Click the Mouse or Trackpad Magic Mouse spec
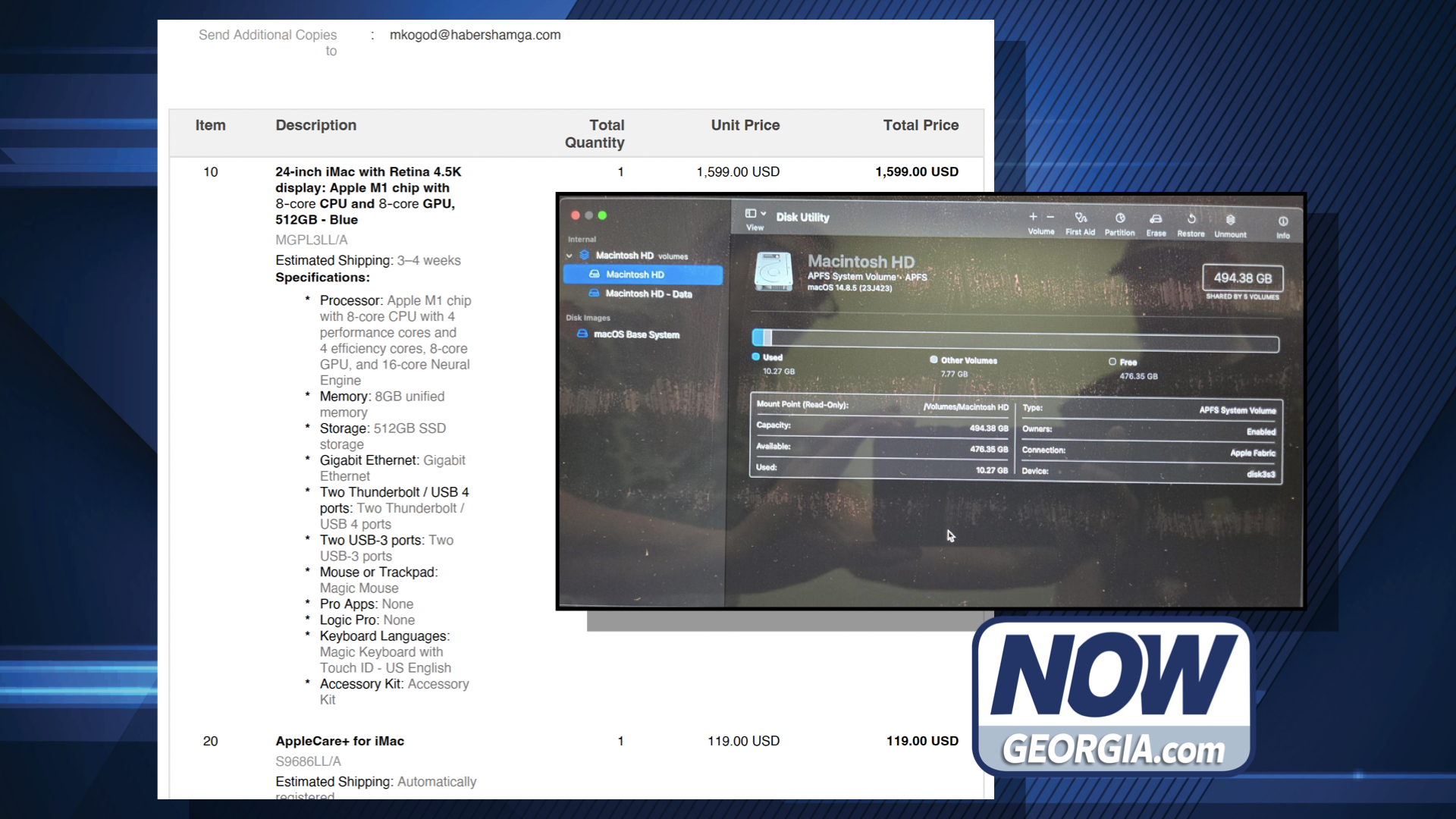1456x819 pixels. pos(378,580)
